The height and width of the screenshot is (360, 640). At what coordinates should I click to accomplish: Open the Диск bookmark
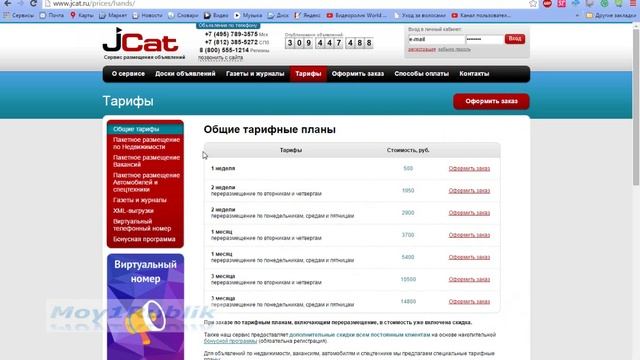[278, 16]
